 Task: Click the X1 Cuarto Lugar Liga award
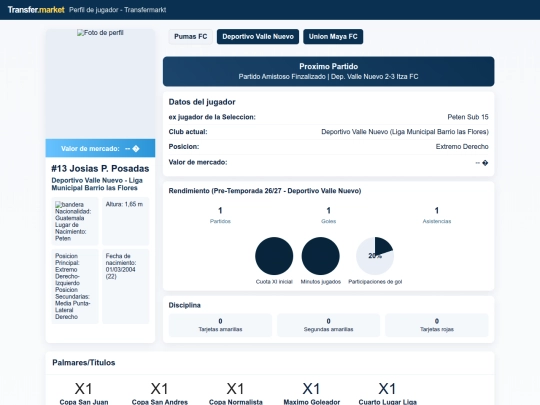click(x=387, y=393)
